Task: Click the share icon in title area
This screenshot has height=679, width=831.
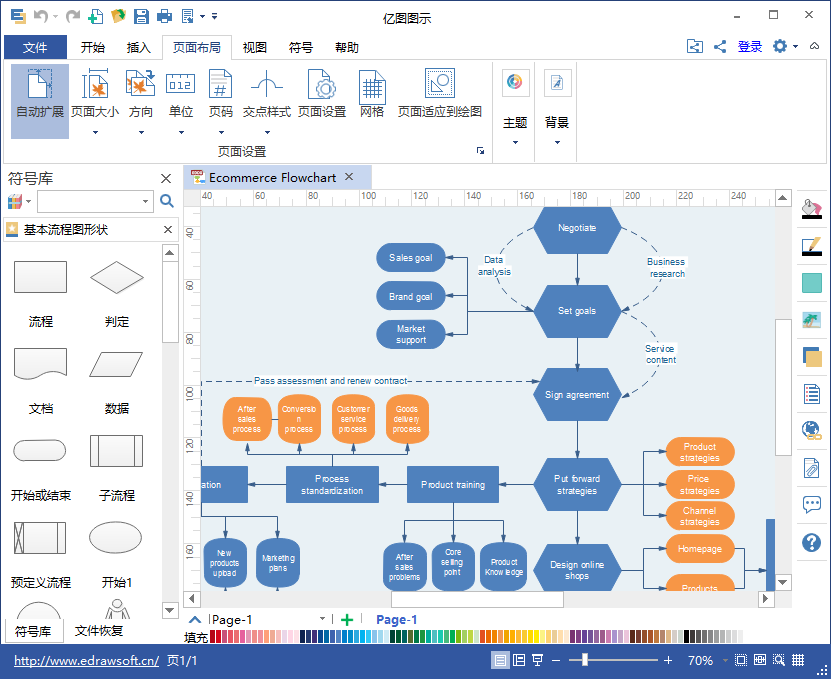Action: [720, 47]
